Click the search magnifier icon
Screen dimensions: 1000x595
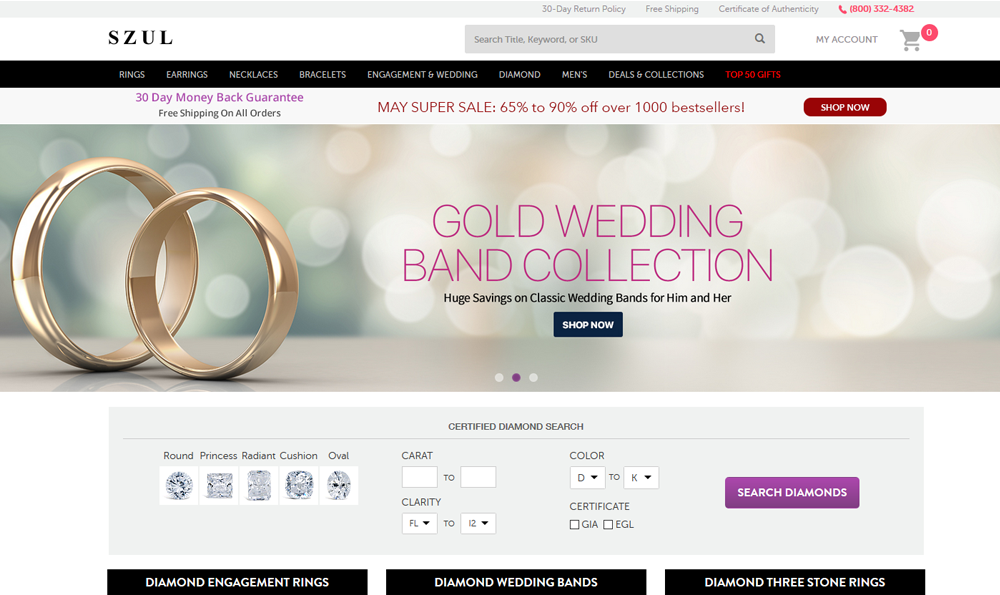[760, 39]
